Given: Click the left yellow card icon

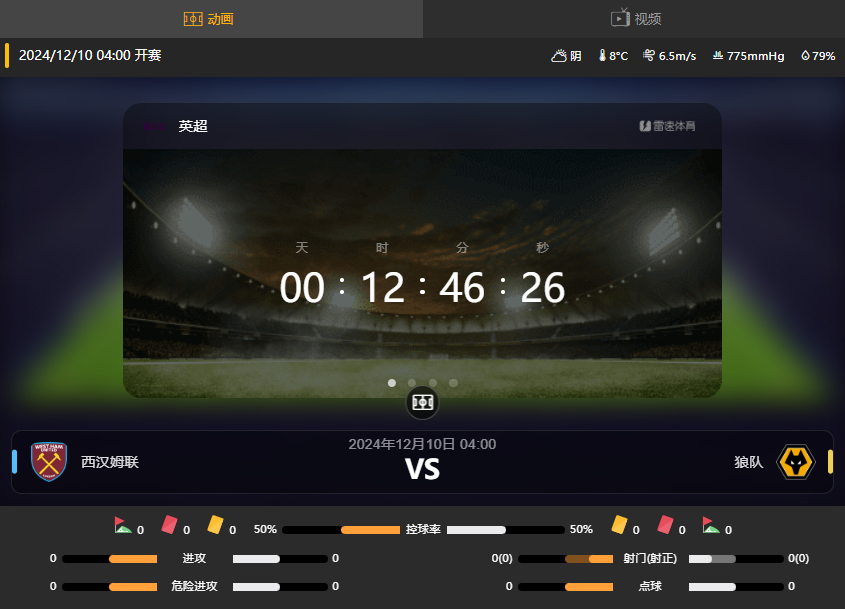Looking at the screenshot, I should coord(215,525).
